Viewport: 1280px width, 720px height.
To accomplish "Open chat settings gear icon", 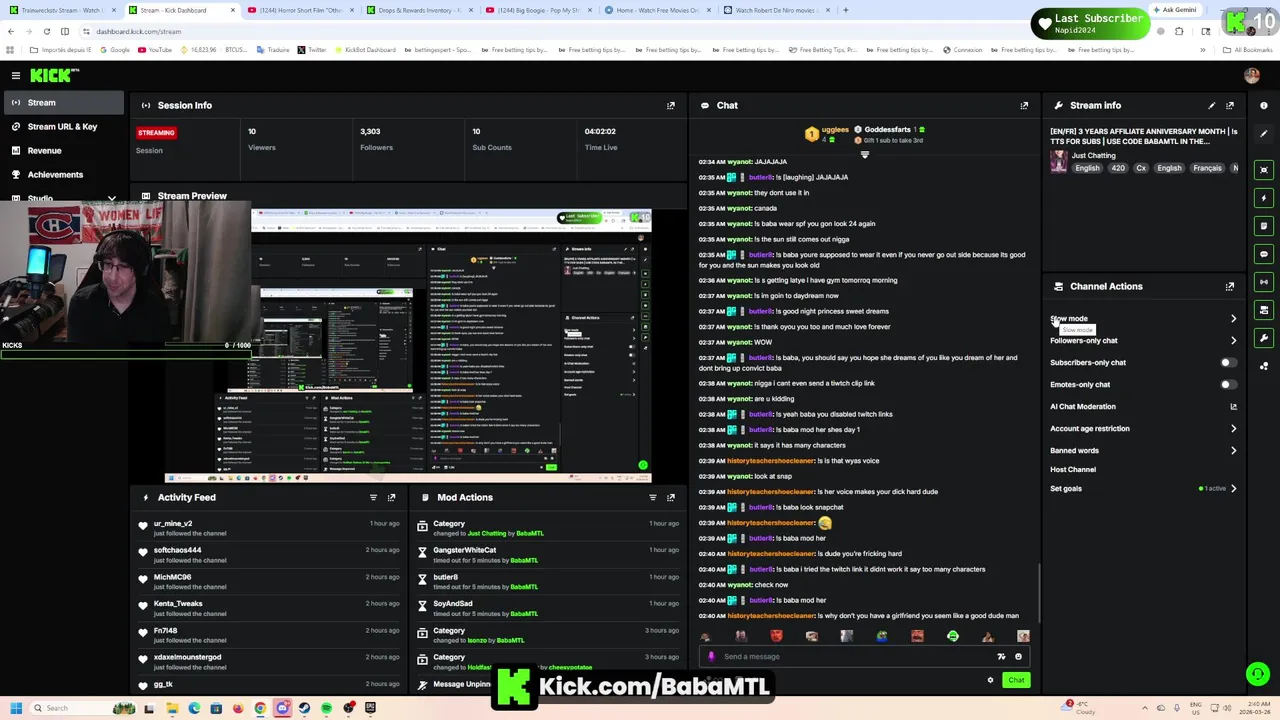I will tap(990, 680).
